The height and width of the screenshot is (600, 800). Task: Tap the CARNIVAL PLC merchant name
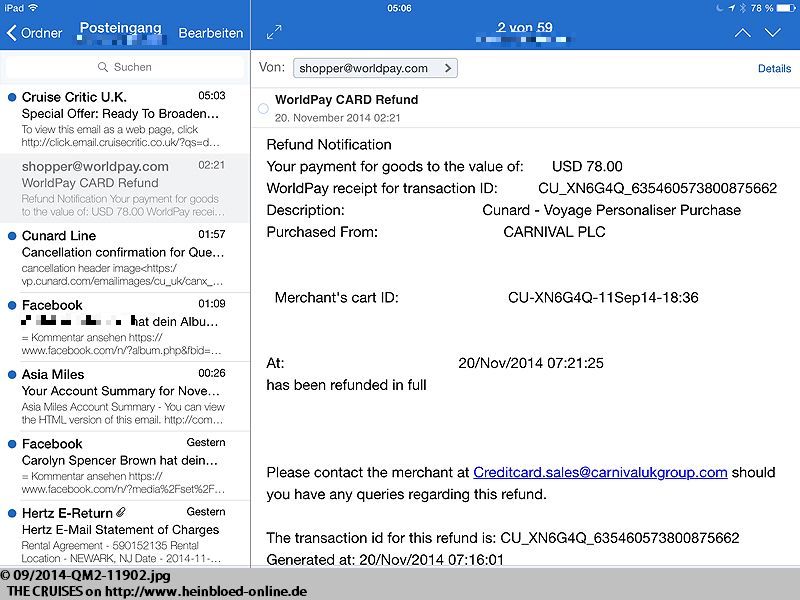[x=554, y=232]
